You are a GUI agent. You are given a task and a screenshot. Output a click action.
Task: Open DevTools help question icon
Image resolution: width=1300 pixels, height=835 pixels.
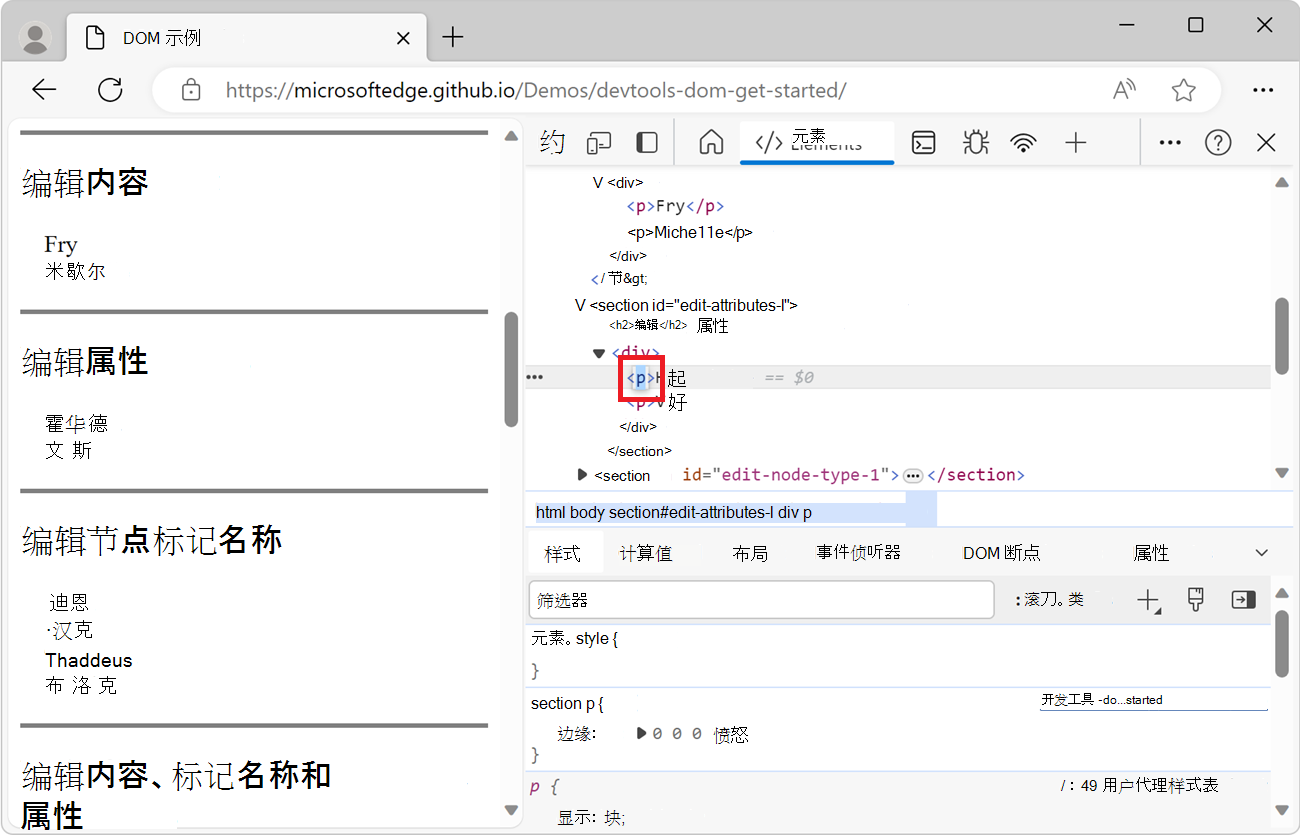(1218, 143)
